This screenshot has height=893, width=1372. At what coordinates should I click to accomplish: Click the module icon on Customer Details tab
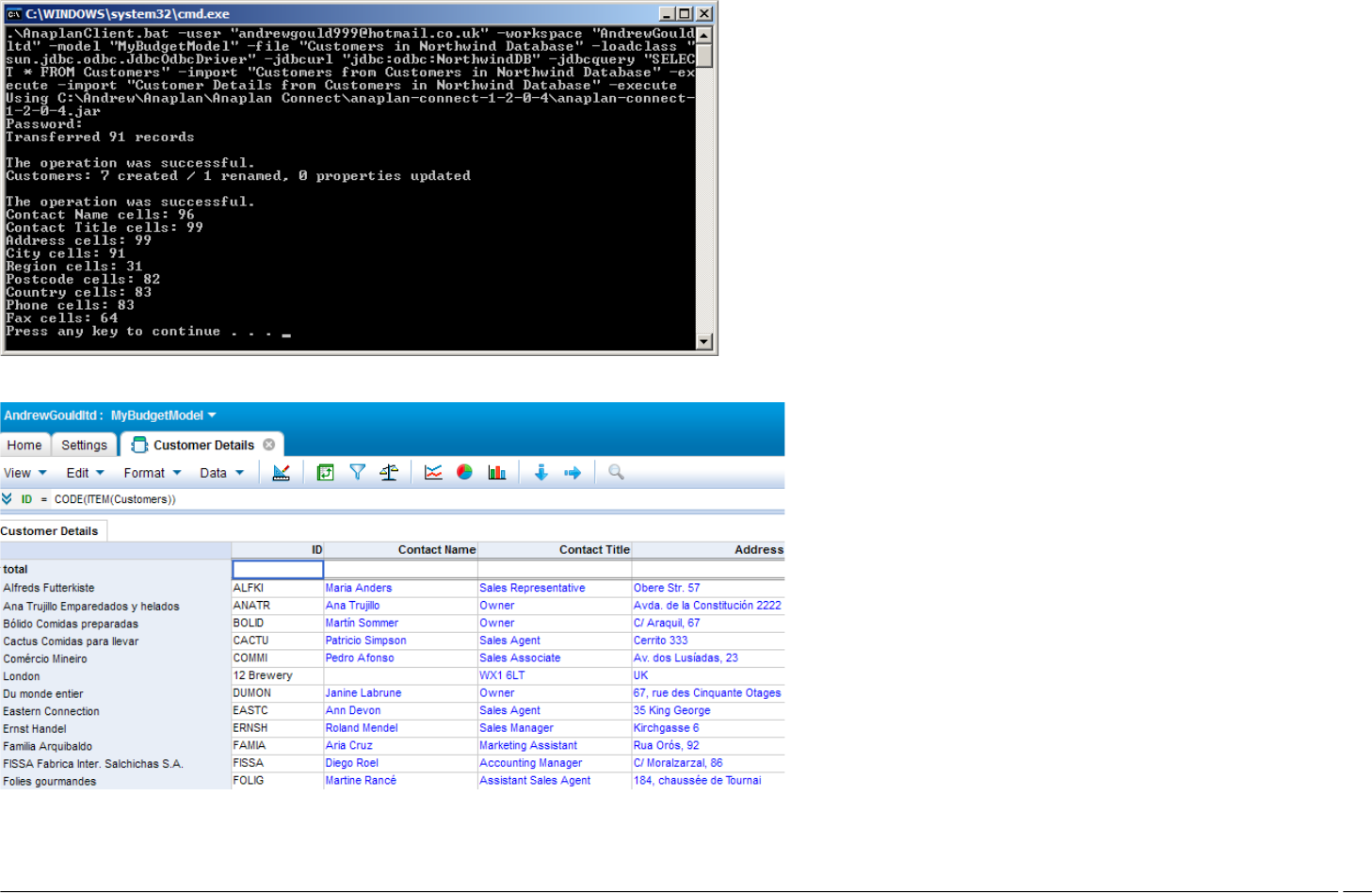pos(139,445)
